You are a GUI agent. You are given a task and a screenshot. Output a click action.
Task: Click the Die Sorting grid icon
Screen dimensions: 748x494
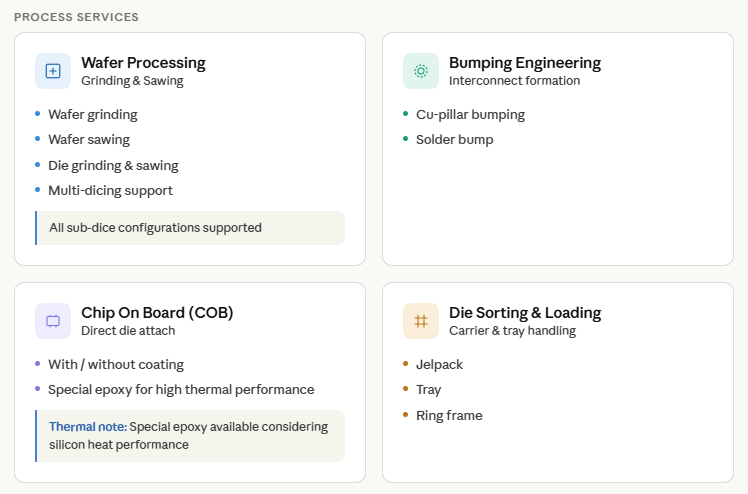coord(421,321)
